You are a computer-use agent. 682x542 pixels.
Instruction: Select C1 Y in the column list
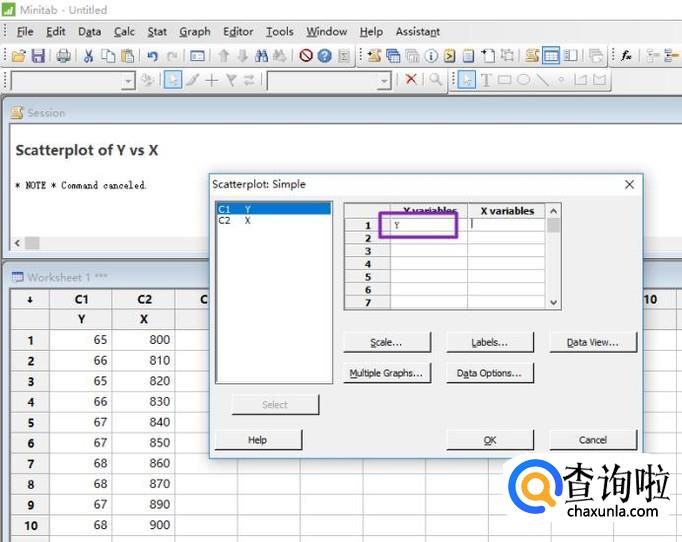tap(274, 209)
